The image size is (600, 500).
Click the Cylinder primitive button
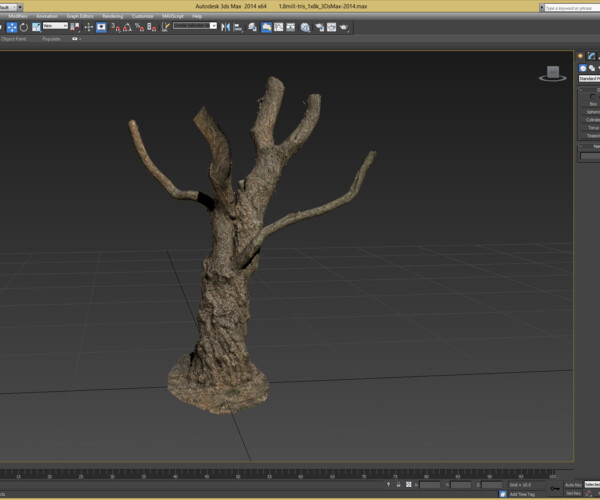pos(591,120)
